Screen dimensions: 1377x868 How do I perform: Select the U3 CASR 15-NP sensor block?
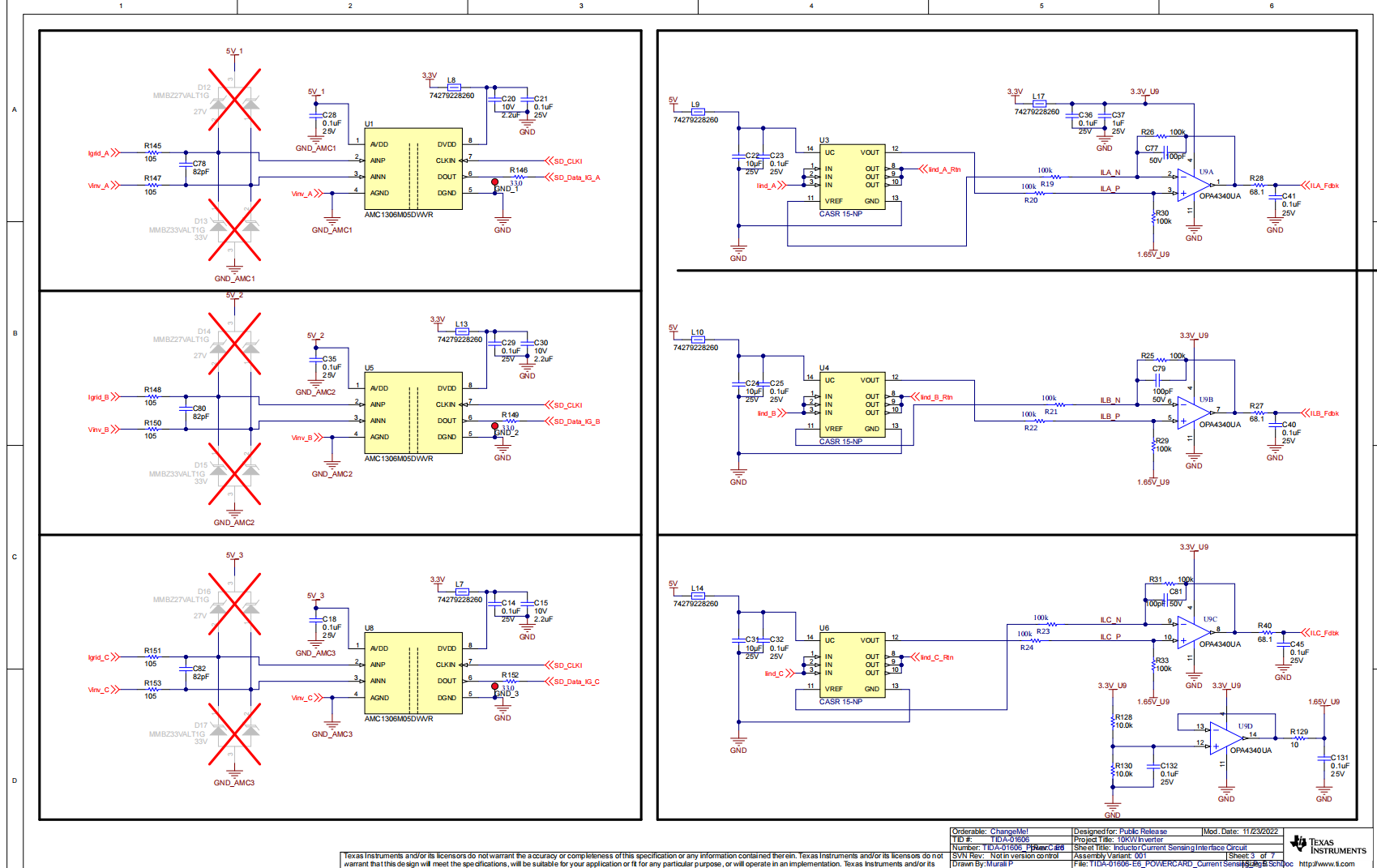tap(851, 177)
